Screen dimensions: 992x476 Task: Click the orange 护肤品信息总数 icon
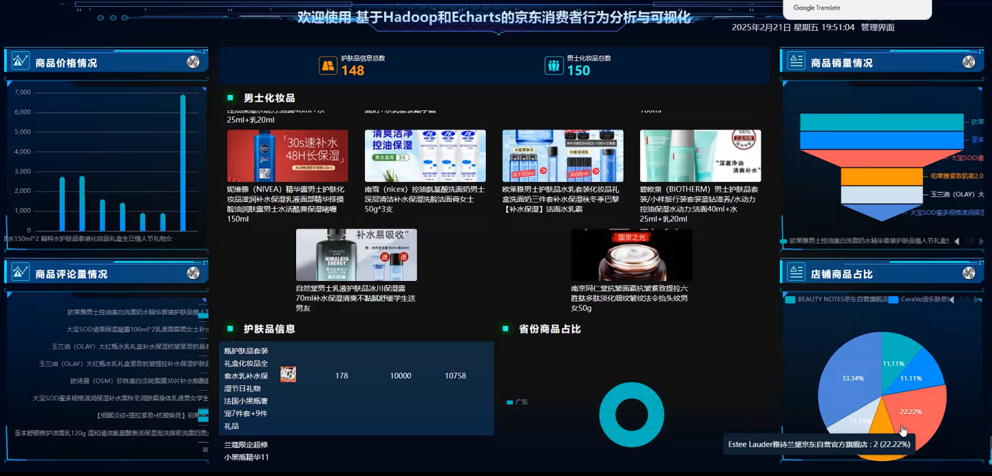[328, 65]
